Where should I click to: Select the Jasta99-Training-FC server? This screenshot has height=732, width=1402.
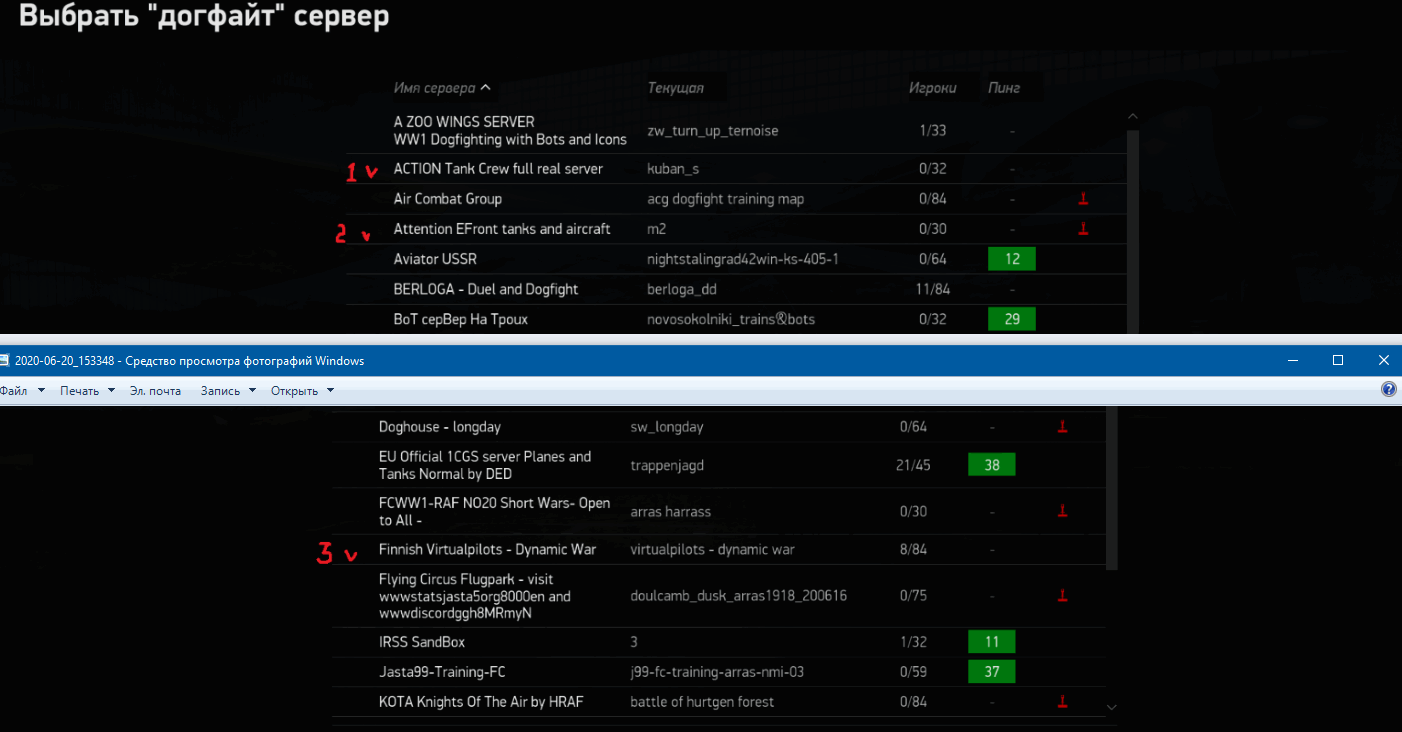[718, 672]
